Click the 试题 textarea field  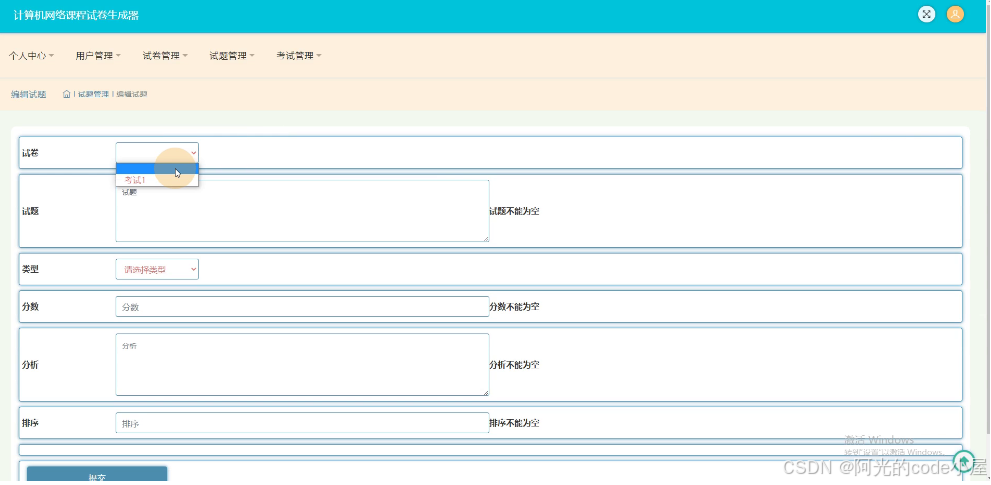click(302, 211)
